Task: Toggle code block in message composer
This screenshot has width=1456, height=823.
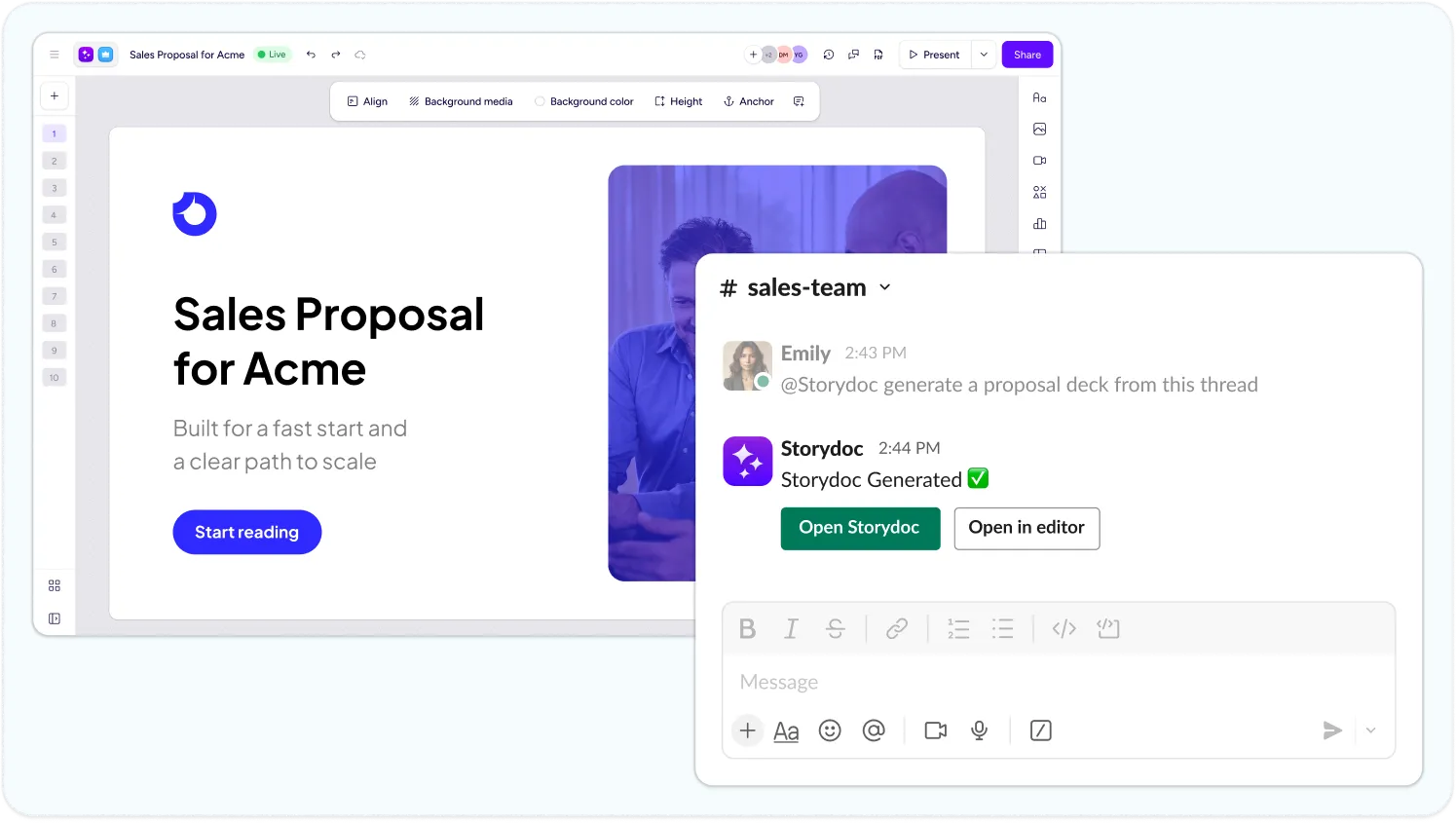Action: pos(1108,629)
